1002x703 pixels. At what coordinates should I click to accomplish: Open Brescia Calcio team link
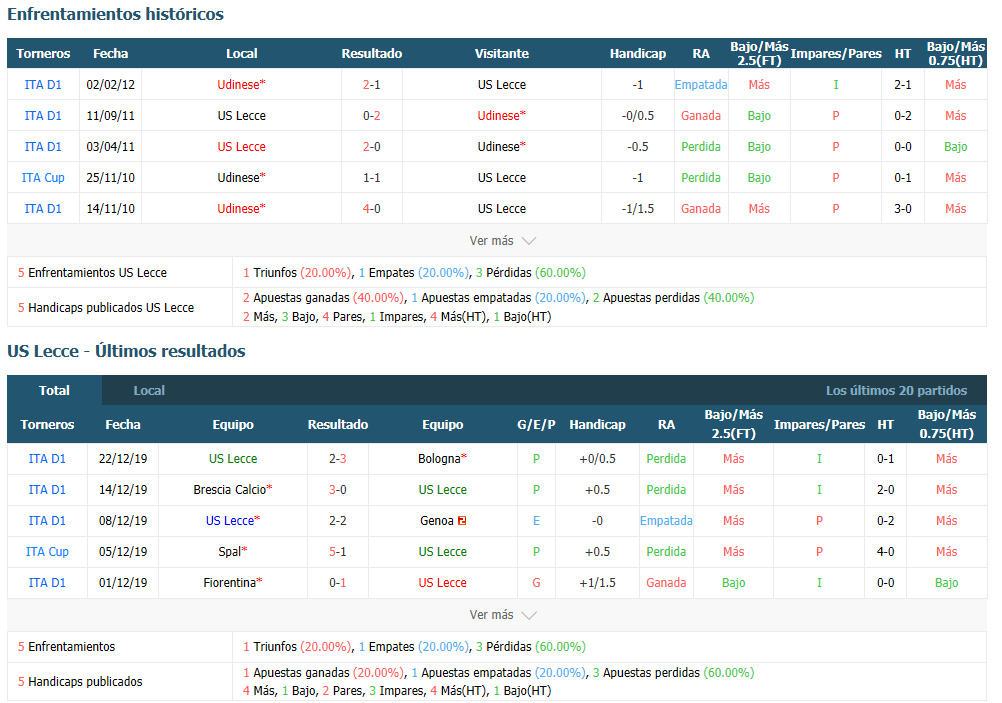pos(233,490)
